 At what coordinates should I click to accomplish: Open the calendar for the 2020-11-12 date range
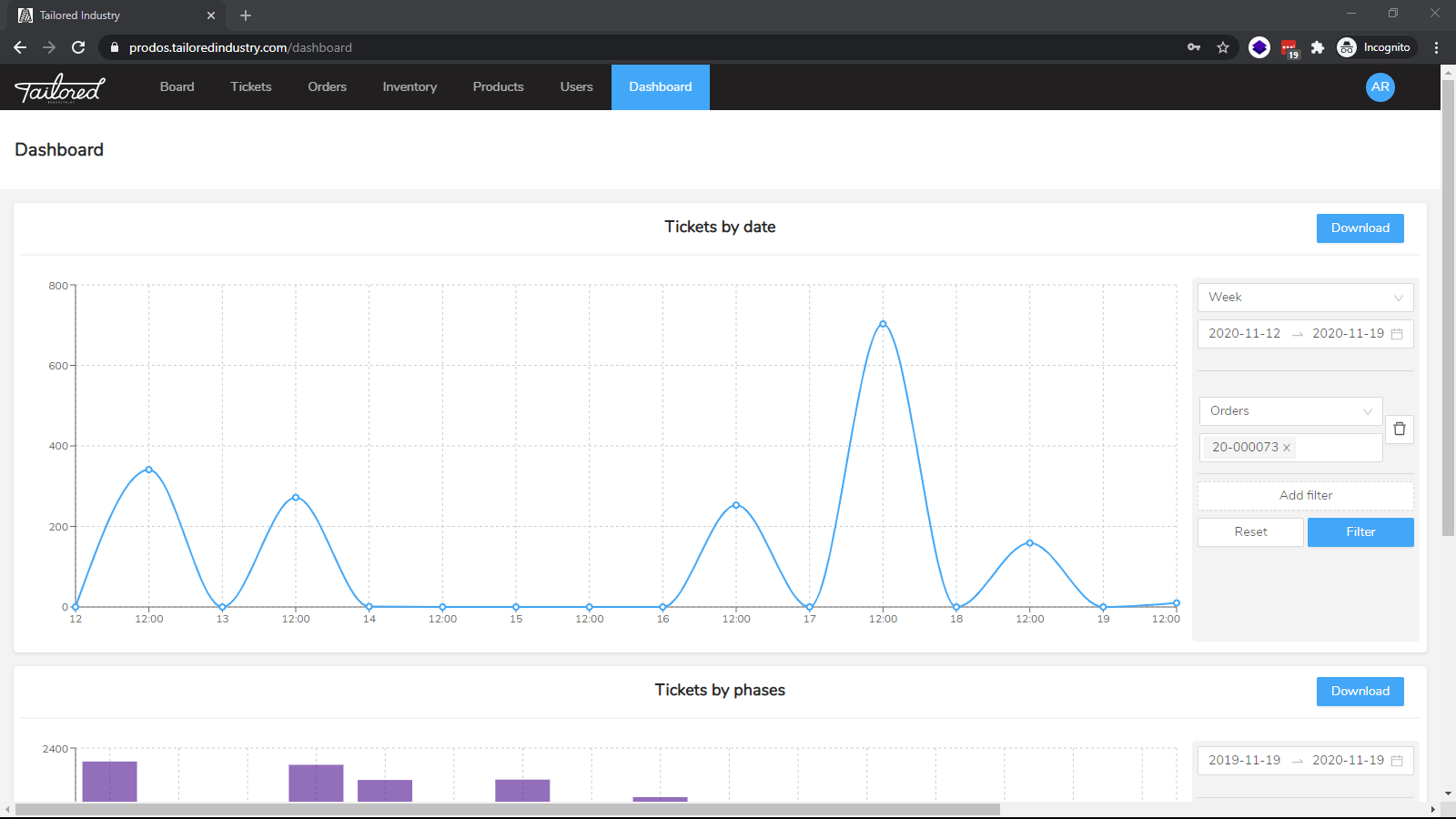point(1397,334)
